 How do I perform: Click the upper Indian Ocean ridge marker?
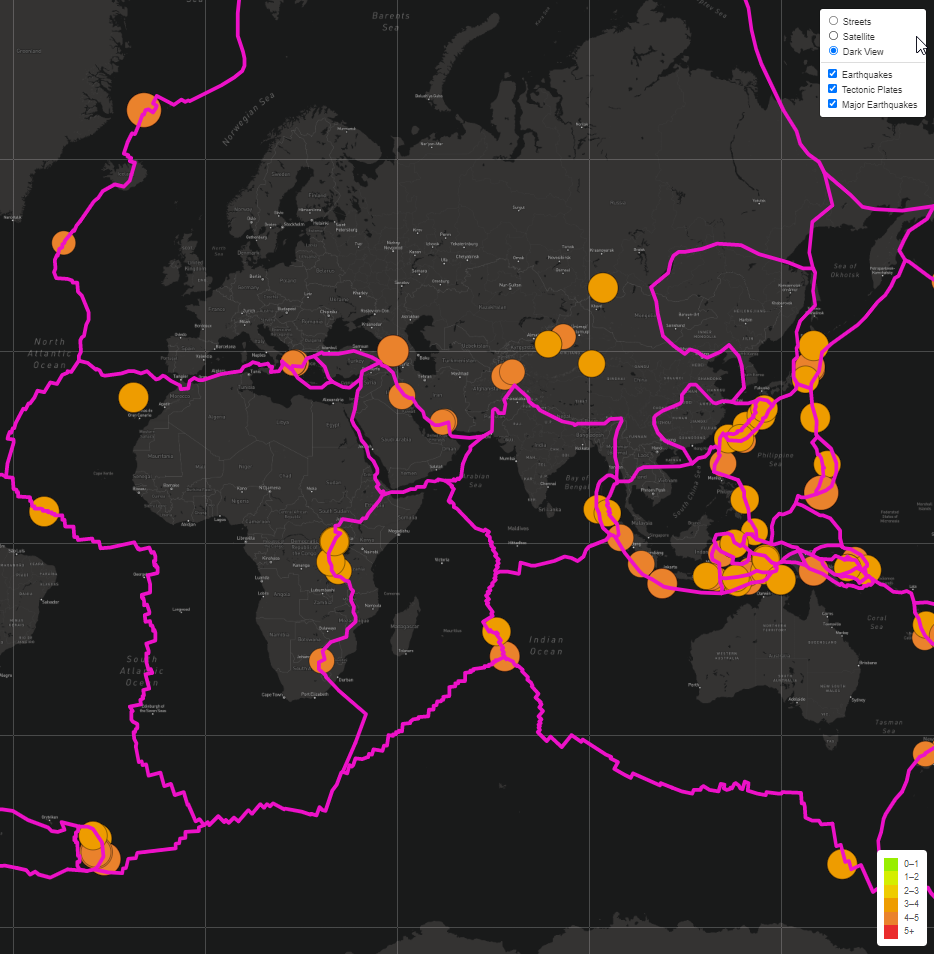(496, 631)
